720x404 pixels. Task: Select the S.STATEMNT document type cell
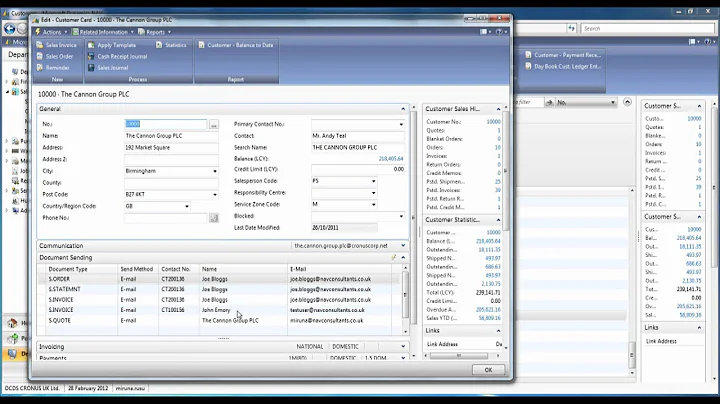click(81, 289)
